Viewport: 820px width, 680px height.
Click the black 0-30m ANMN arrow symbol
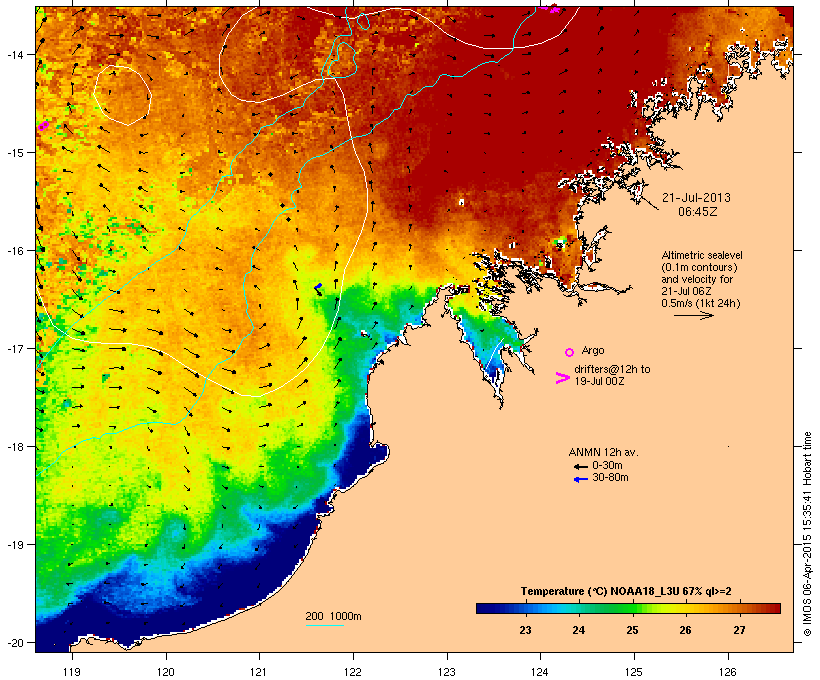point(581,467)
